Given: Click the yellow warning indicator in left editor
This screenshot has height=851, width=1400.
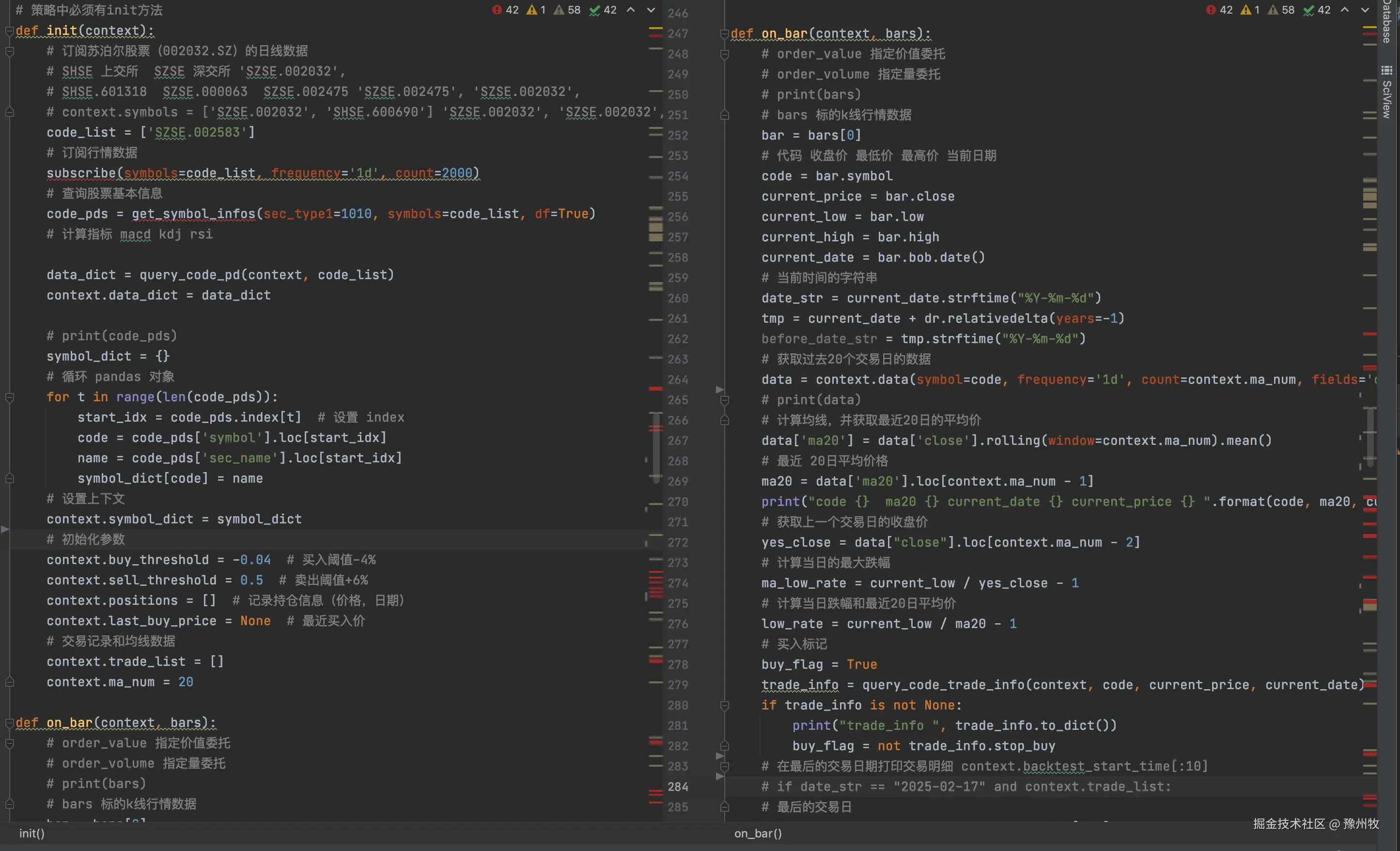Looking at the screenshot, I should (532, 10).
